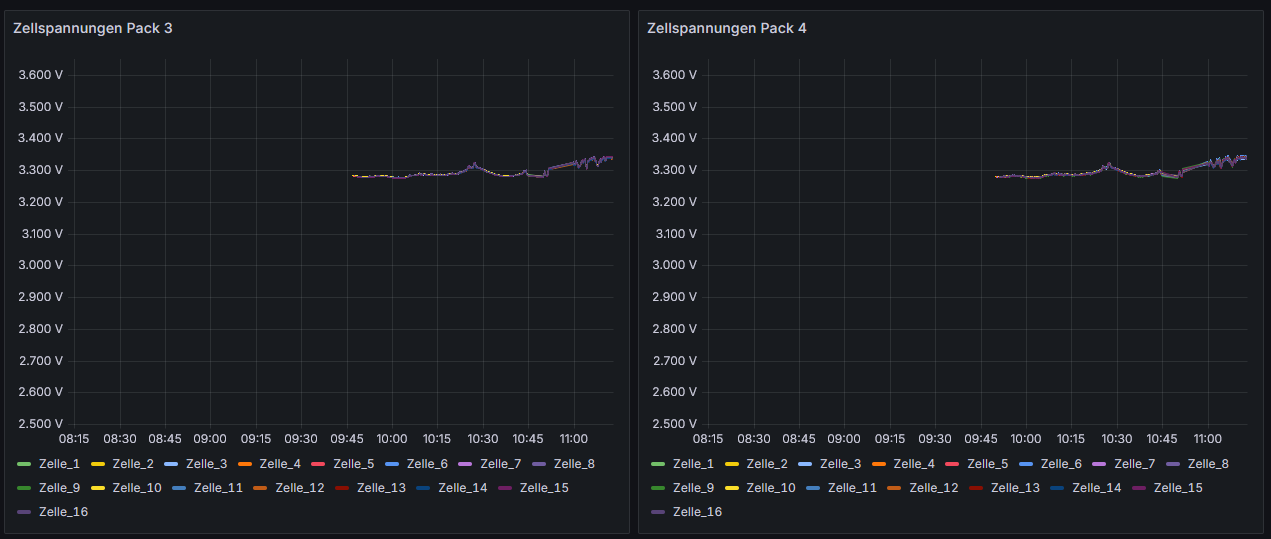
Task: Isolate Zelle_8 label in Pack 3 legend
Action: coord(574,464)
